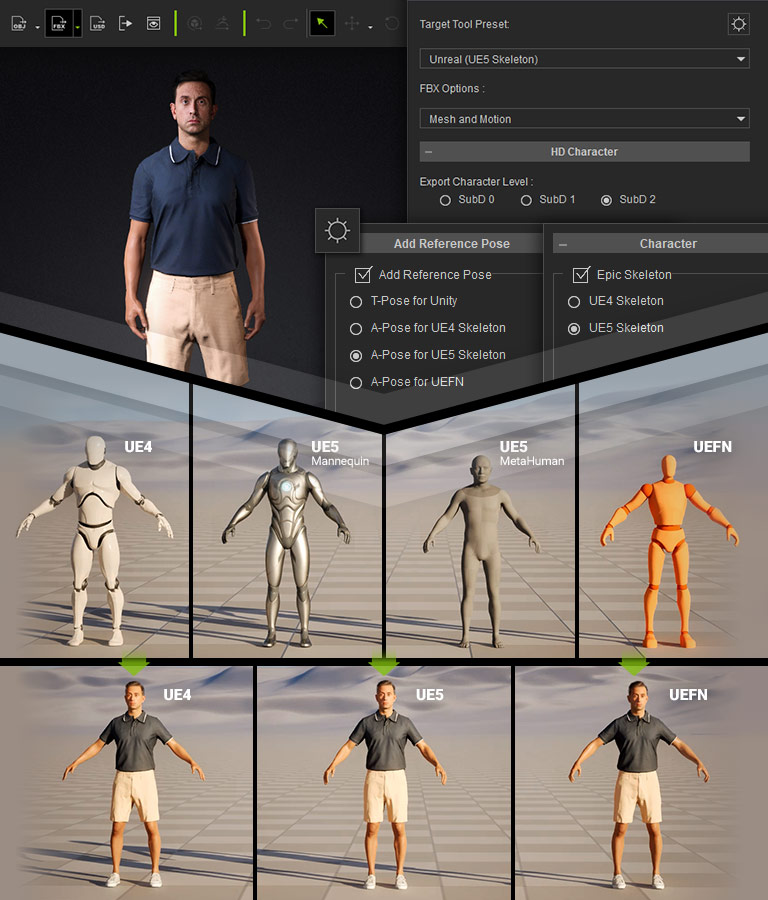The height and width of the screenshot is (900, 768).
Task: Open the FBX Options Mesh and Motion dropdown
Action: (584, 119)
